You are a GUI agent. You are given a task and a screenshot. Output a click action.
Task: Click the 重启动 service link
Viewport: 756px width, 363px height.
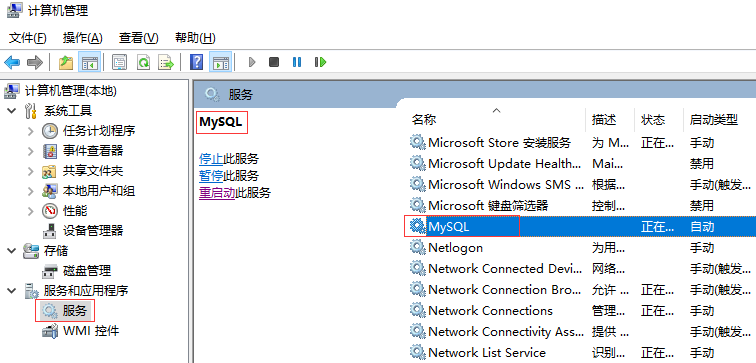pyautogui.click(x=217, y=193)
